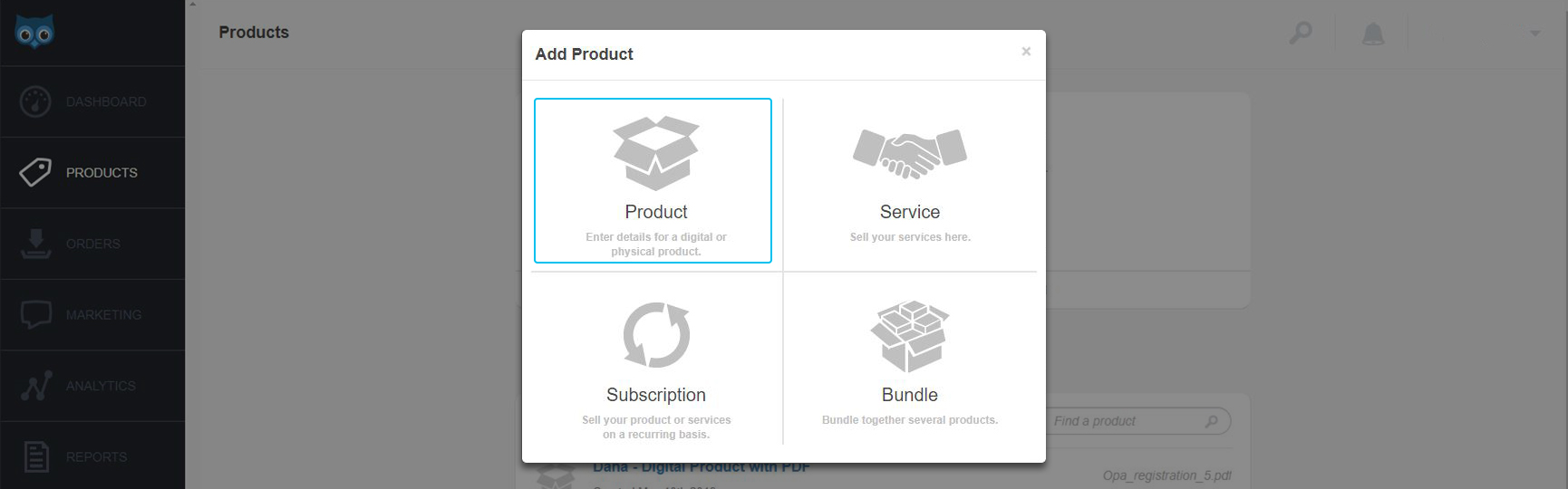Click the Analytics graph icon
The image size is (1568, 489).
36,386
